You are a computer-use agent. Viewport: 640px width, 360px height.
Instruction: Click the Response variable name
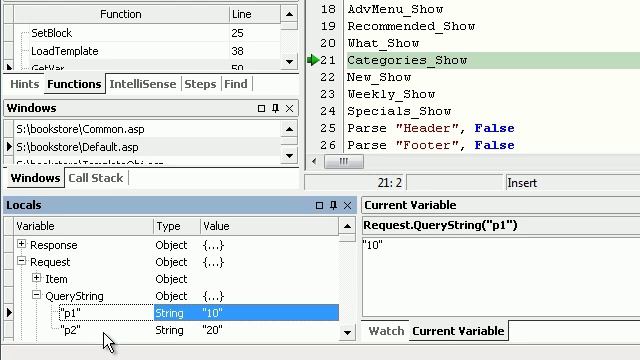click(53, 245)
